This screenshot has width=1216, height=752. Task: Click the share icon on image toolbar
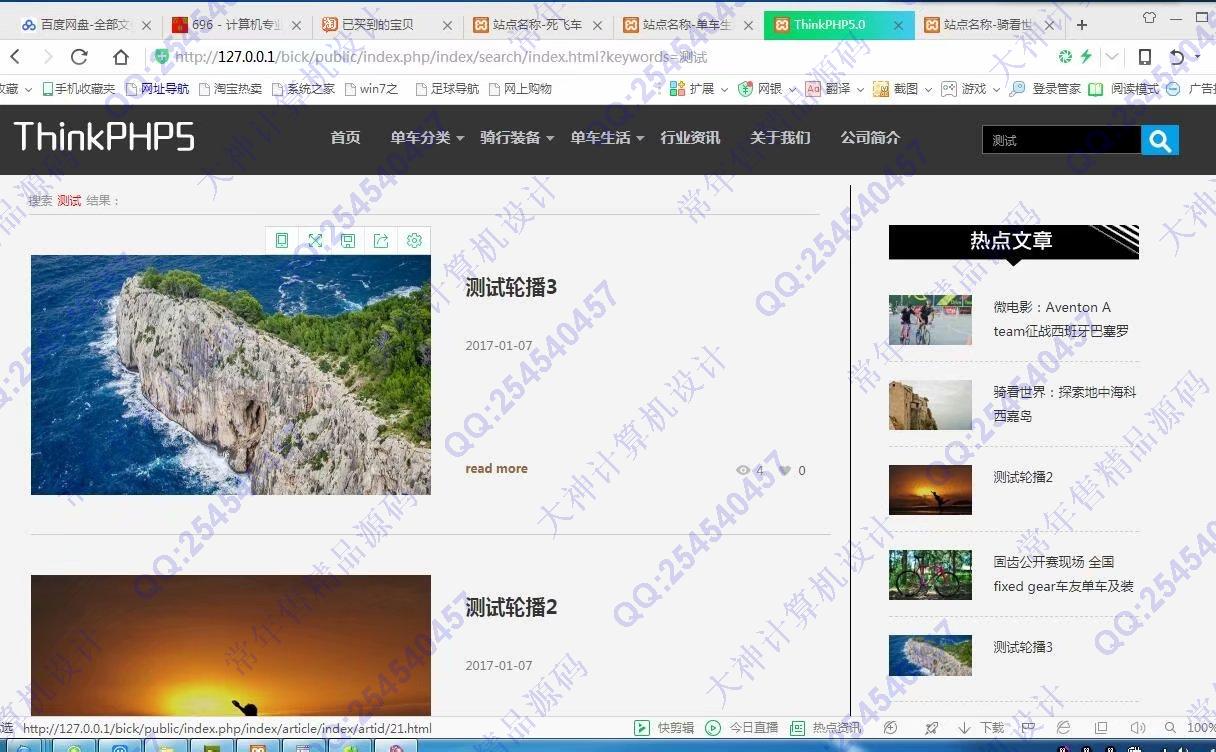point(381,240)
